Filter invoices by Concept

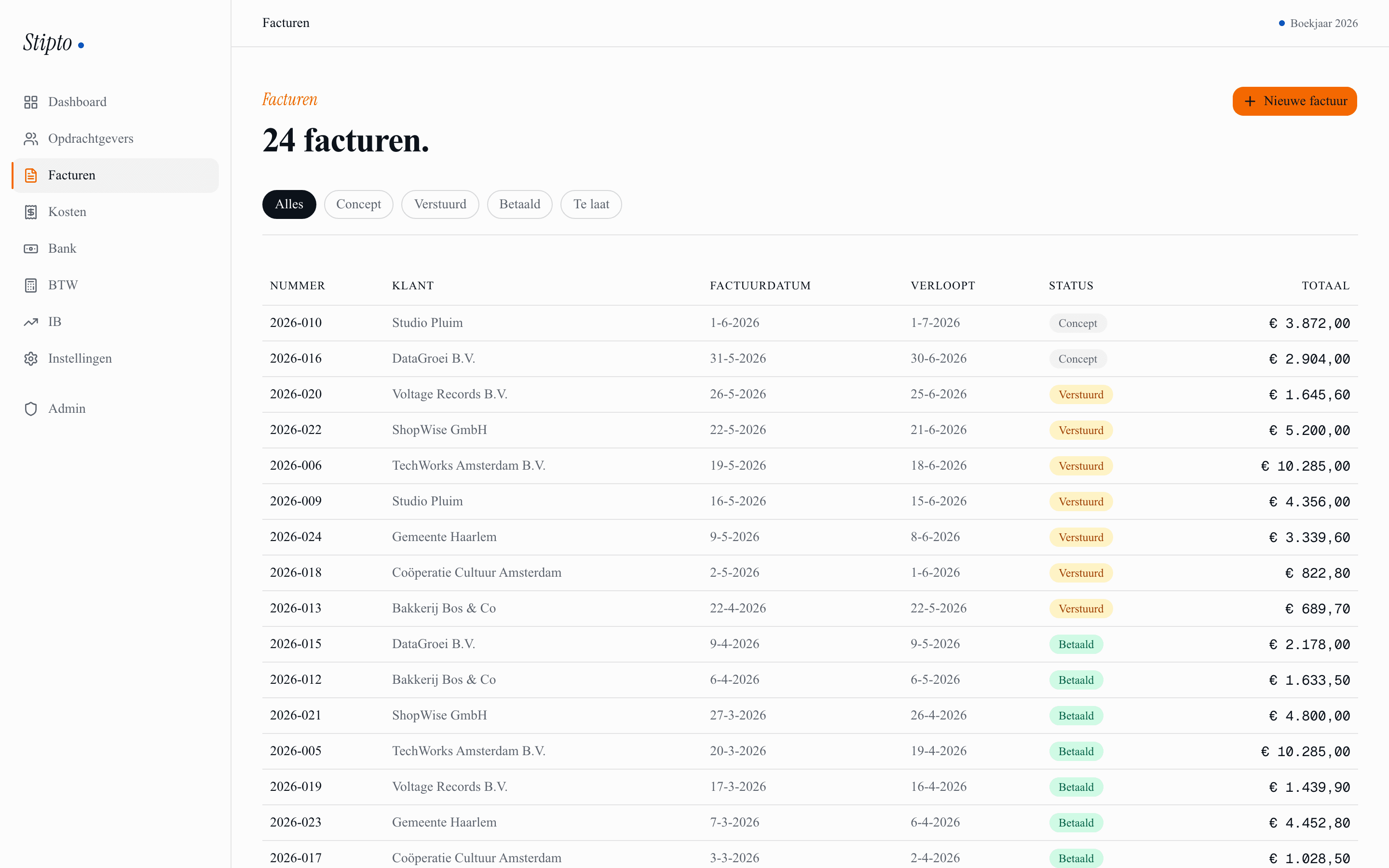click(358, 204)
